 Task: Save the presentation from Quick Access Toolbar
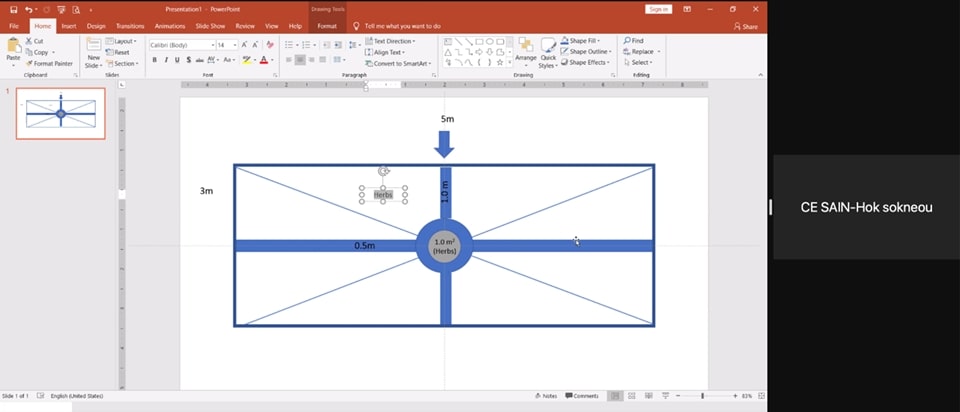12,9
